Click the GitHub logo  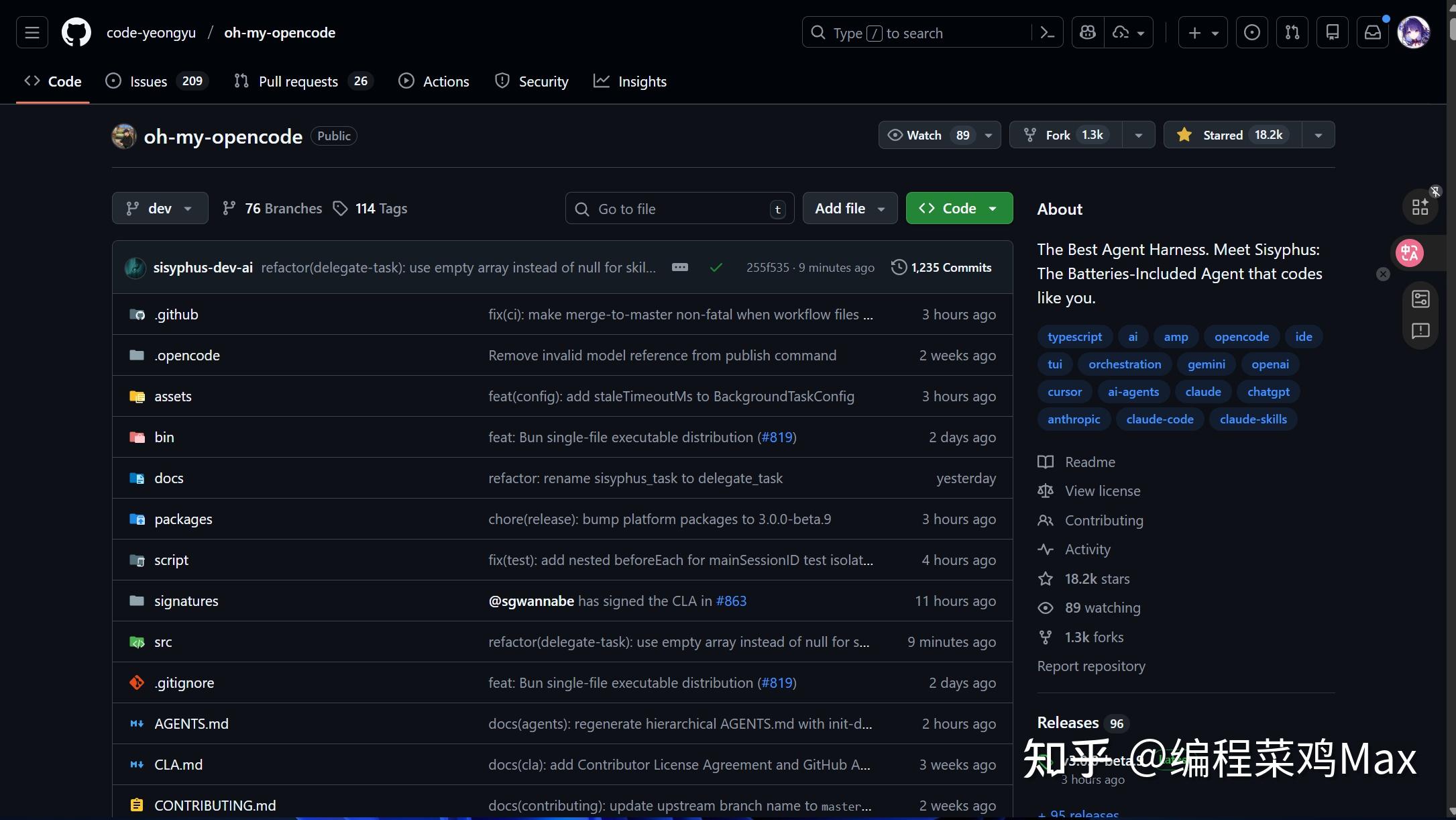[76, 32]
